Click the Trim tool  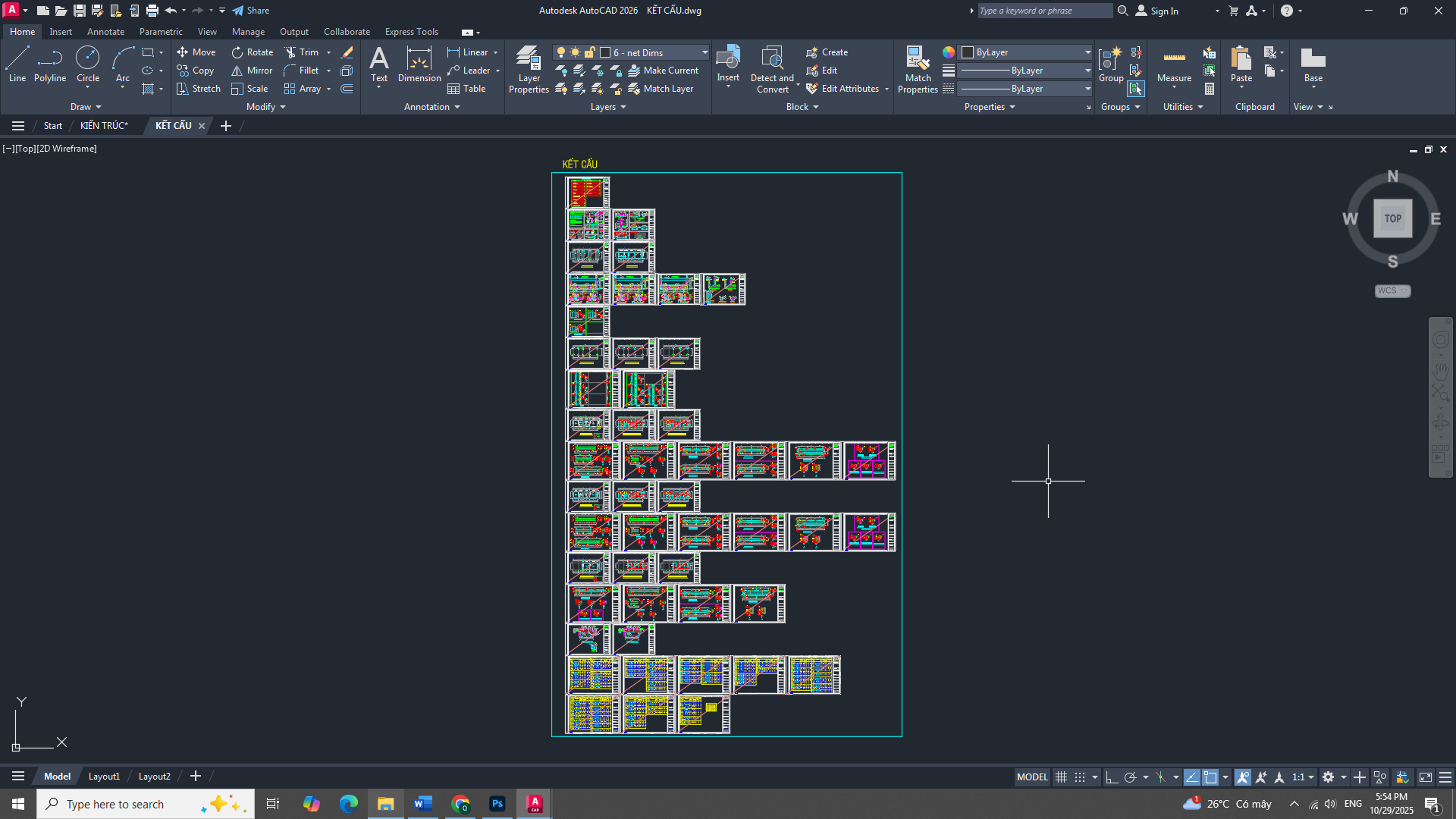[x=301, y=52]
